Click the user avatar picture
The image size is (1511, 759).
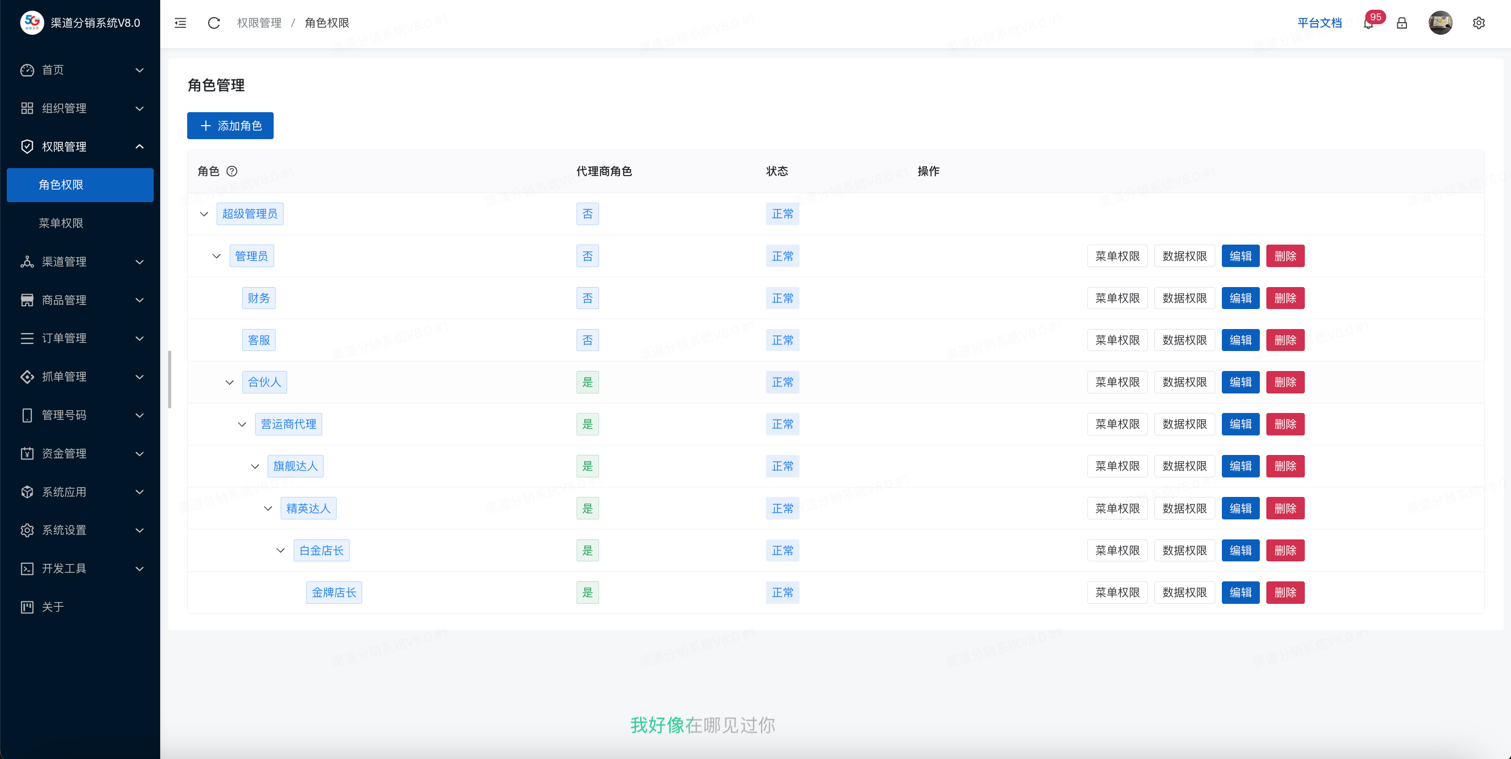click(1440, 23)
